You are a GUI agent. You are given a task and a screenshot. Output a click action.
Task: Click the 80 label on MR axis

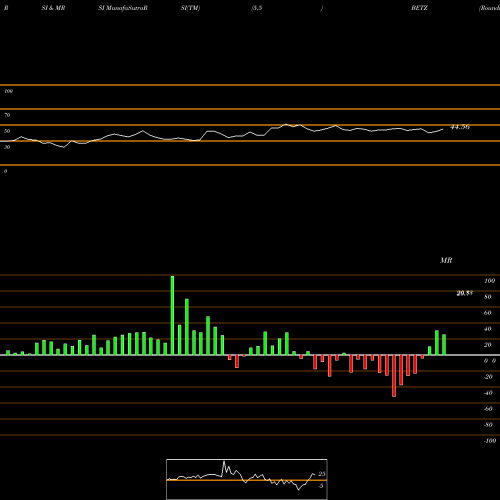point(488,297)
